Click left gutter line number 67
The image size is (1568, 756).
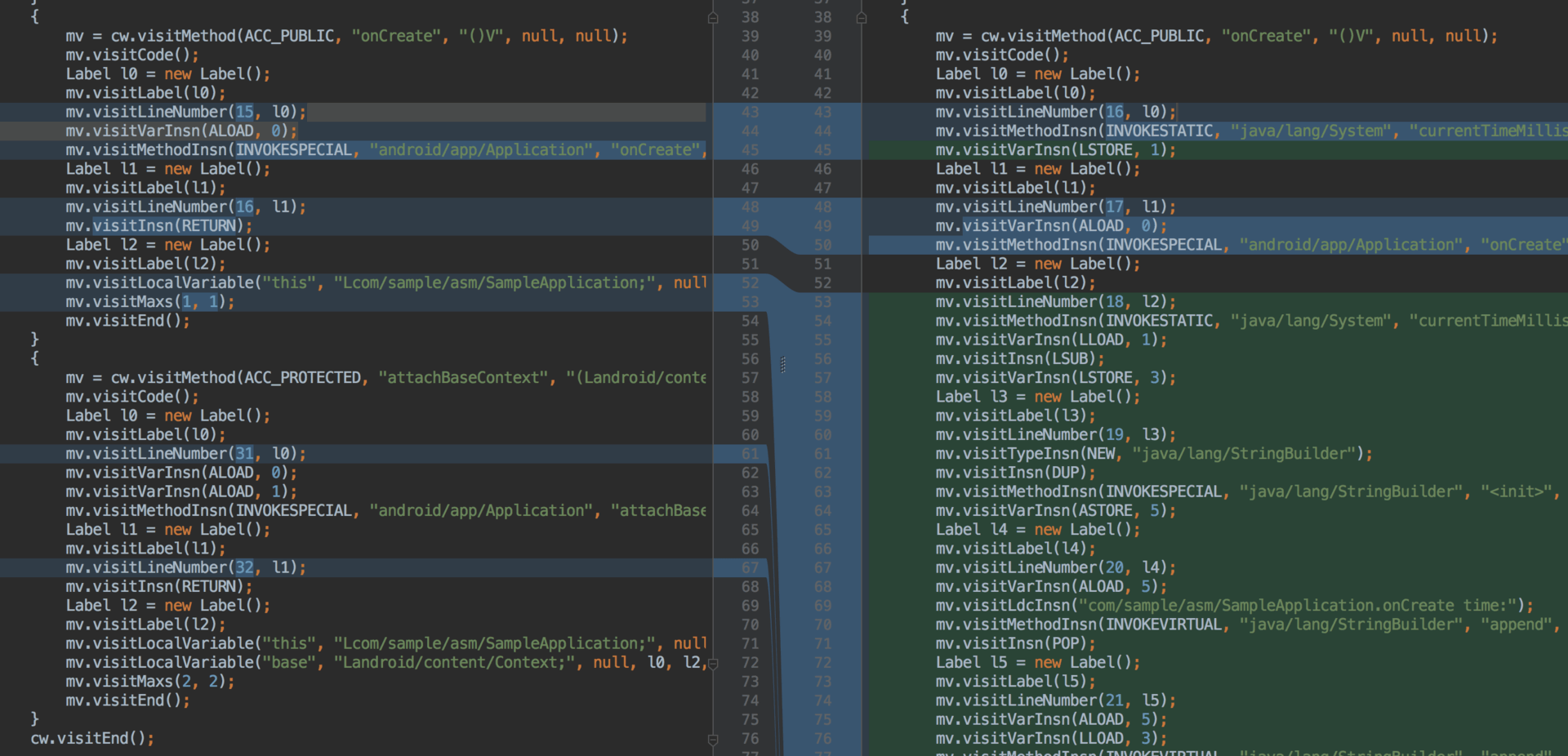(x=750, y=567)
